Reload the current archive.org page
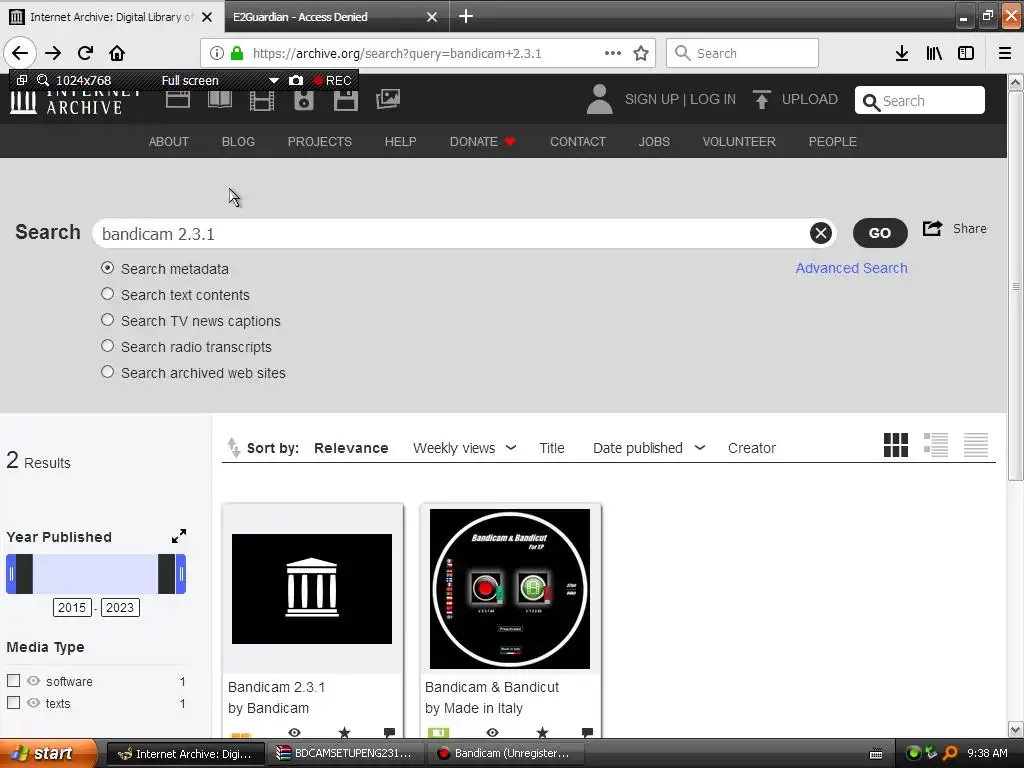Image resolution: width=1024 pixels, height=768 pixels. 85,53
